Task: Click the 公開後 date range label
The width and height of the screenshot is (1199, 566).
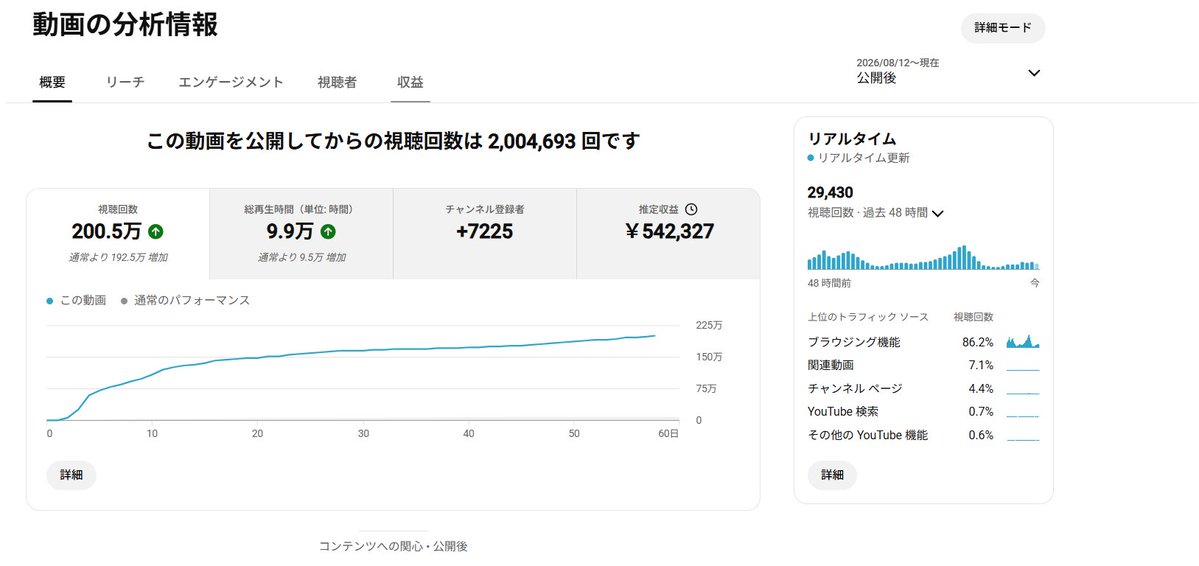Action: [x=876, y=78]
